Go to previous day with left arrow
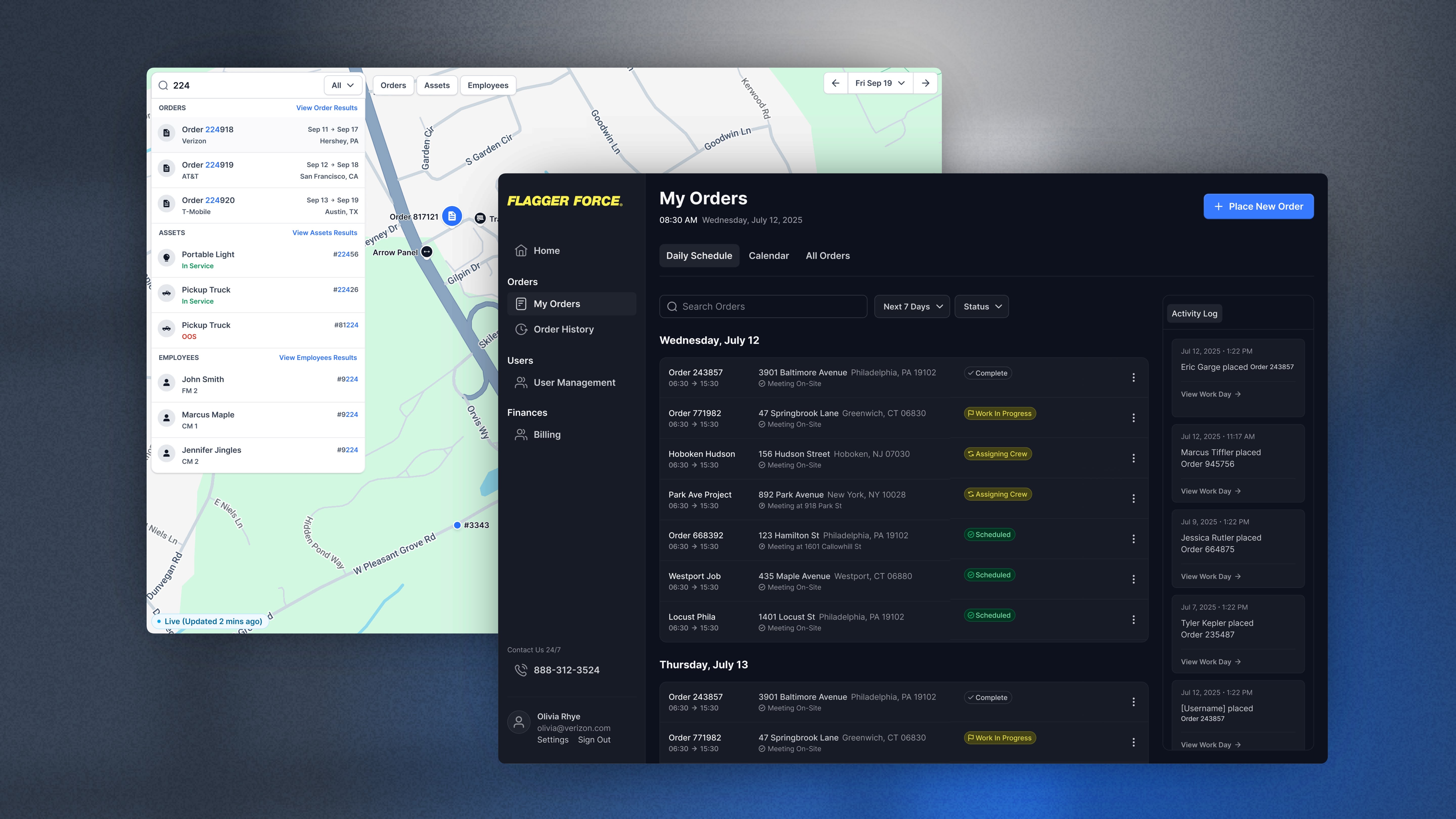Image resolution: width=1456 pixels, height=819 pixels. point(835,83)
